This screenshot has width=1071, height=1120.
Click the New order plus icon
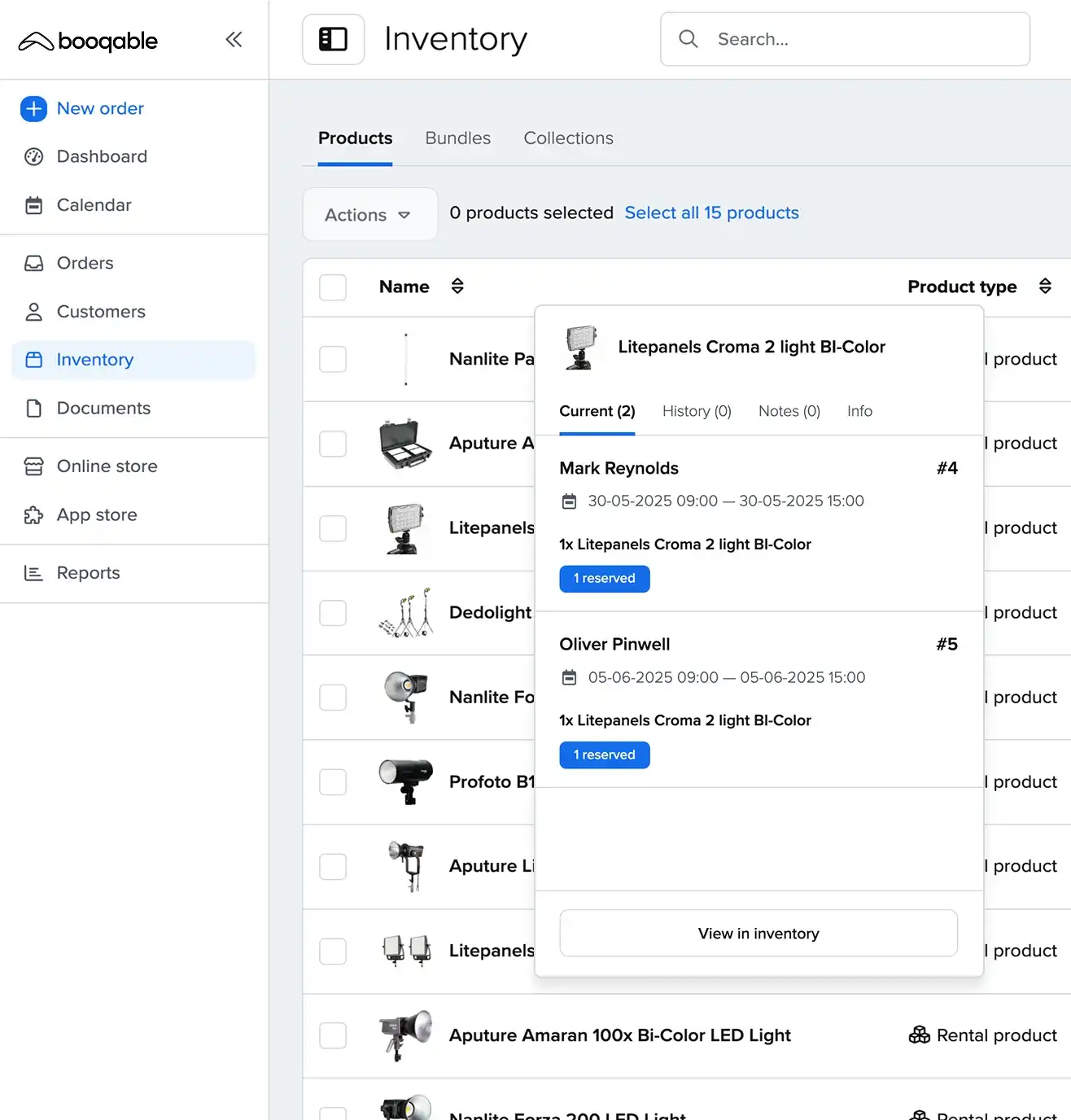click(x=33, y=108)
